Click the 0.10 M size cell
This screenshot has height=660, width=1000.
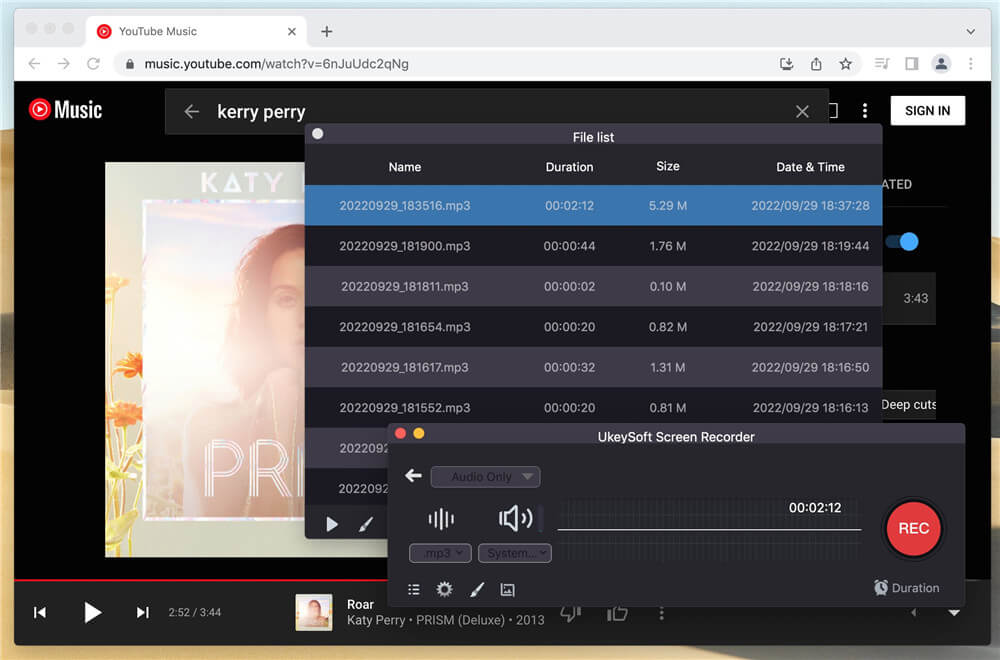pos(668,286)
